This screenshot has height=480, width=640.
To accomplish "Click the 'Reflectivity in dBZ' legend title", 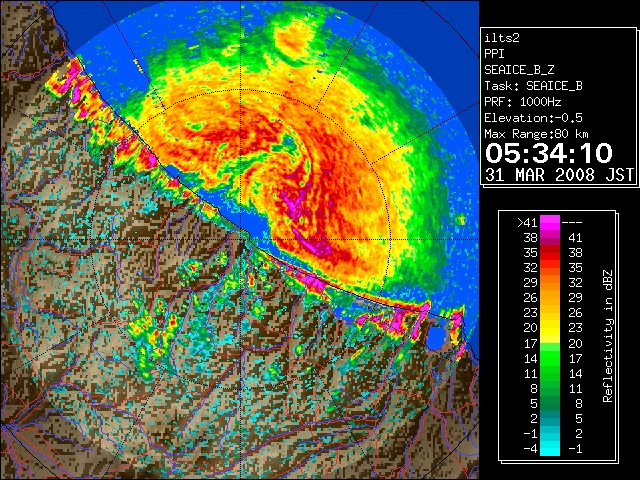I will tap(608, 336).
